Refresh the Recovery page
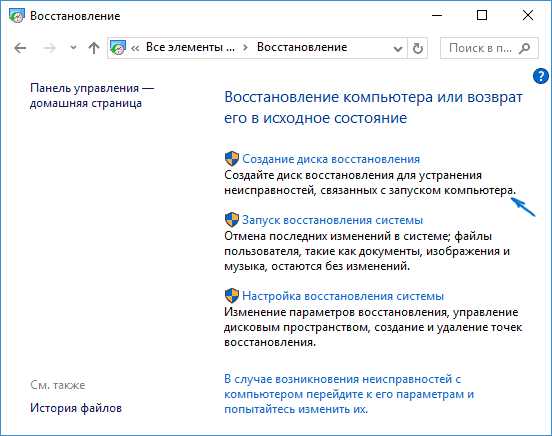The image size is (552, 436). pyautogui.click(x=418, y=48)
